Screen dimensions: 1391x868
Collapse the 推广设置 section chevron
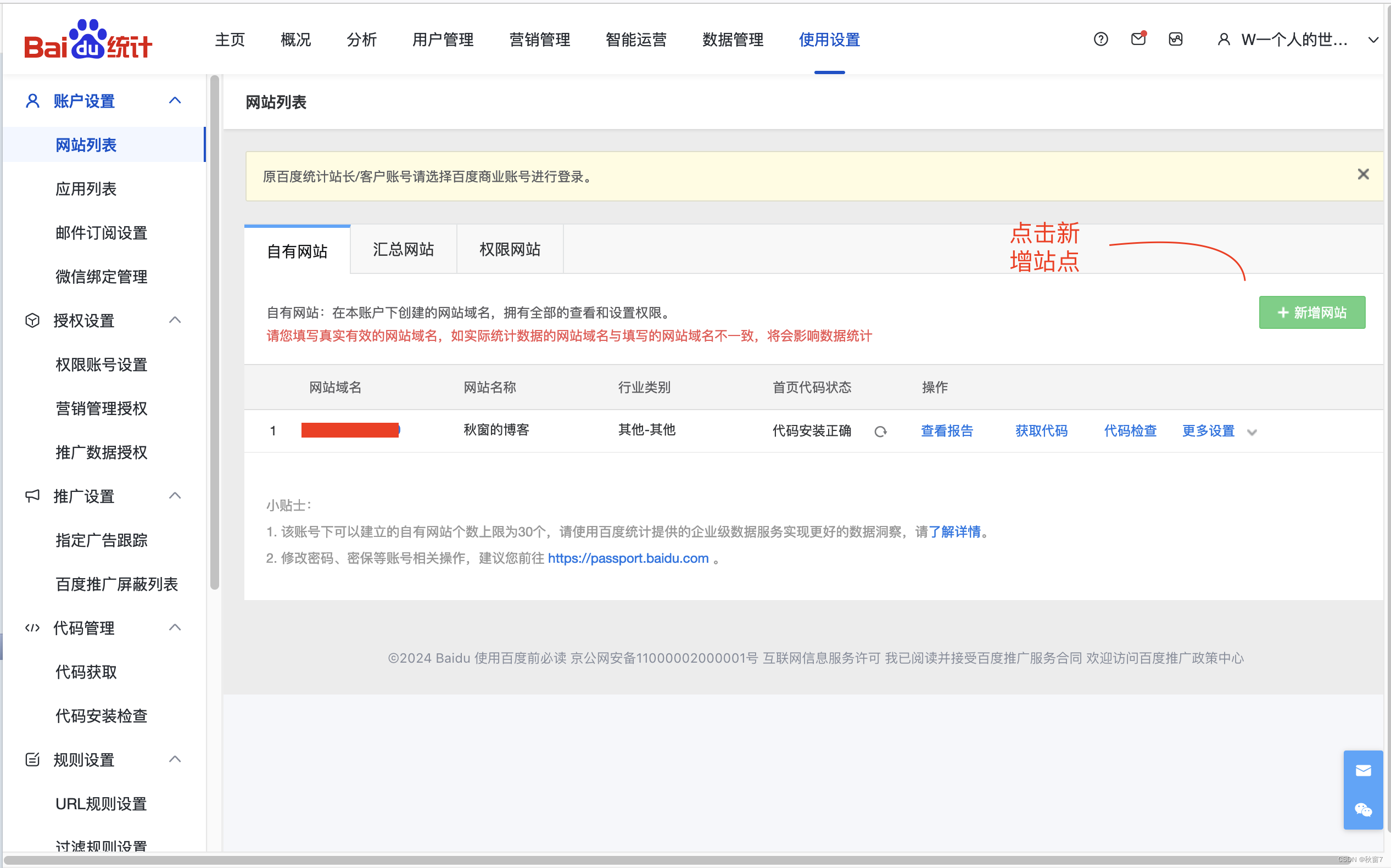(175, 495)
